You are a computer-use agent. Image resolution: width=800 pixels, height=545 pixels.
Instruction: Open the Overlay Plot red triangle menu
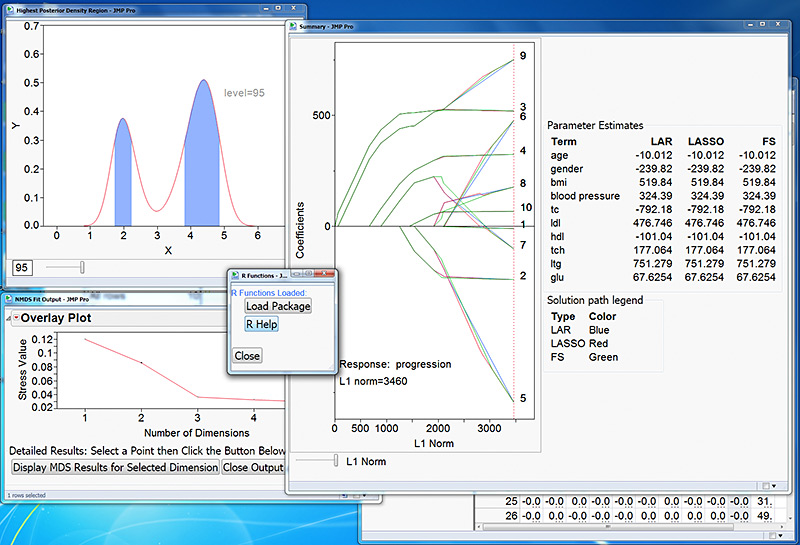[16, 318]
